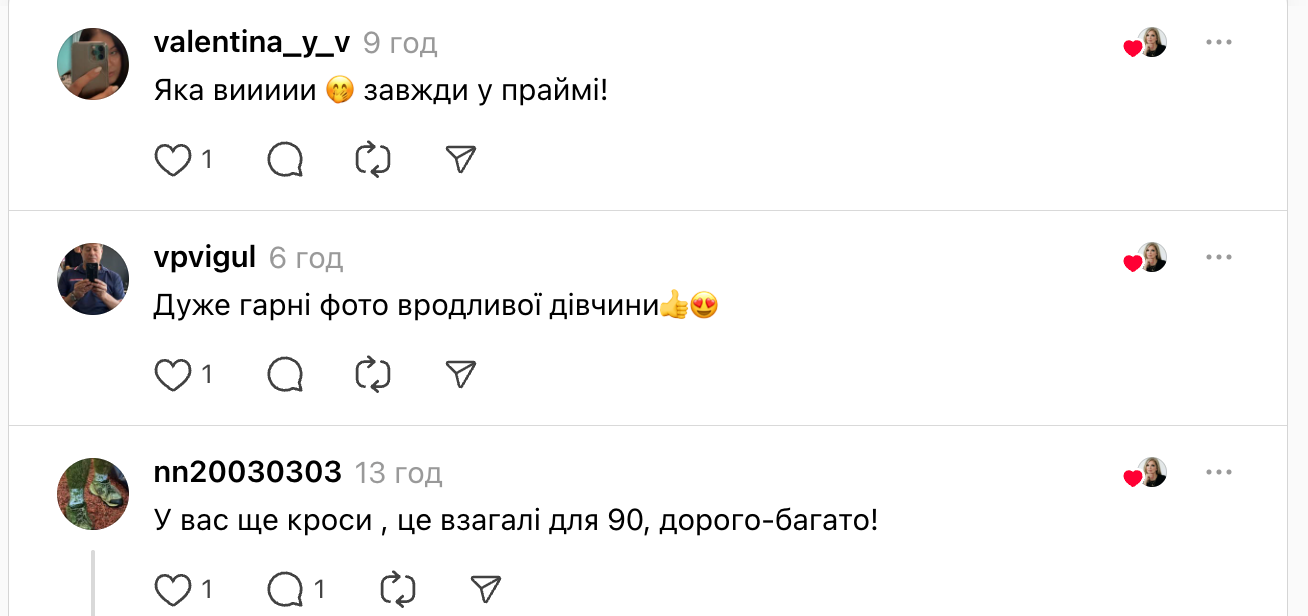1308x616 pixels.
Task: Share valentina_y_v's comment via send icon
Action: coord(460,160)
